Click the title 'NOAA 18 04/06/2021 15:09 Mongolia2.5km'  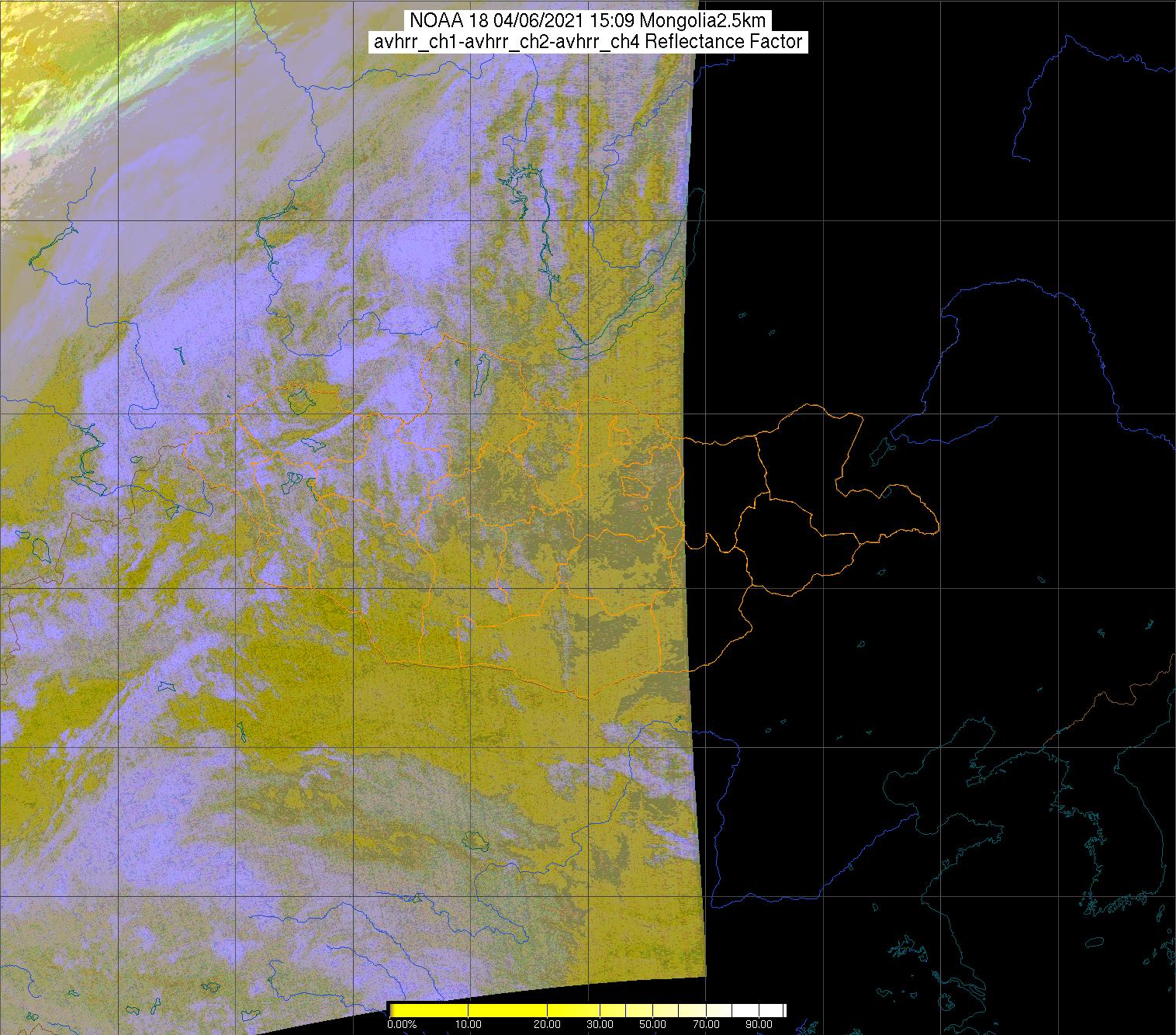[587, 21]
